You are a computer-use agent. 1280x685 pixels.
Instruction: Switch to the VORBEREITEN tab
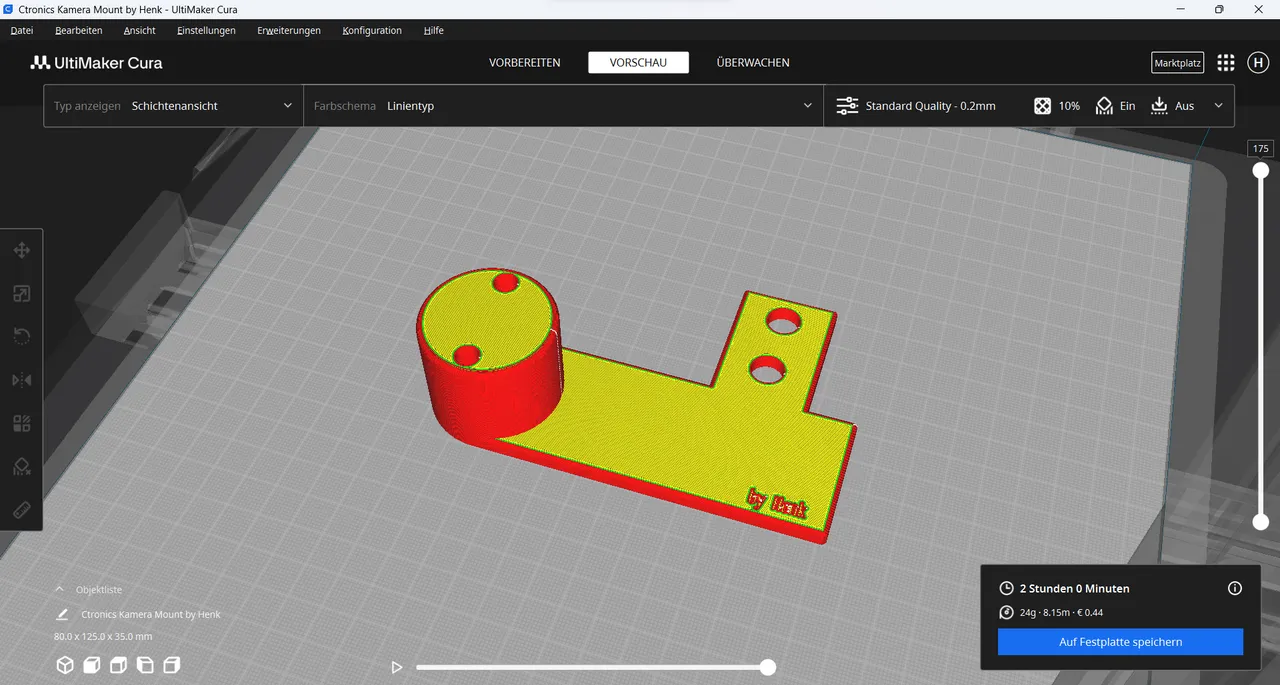(525, 62)
